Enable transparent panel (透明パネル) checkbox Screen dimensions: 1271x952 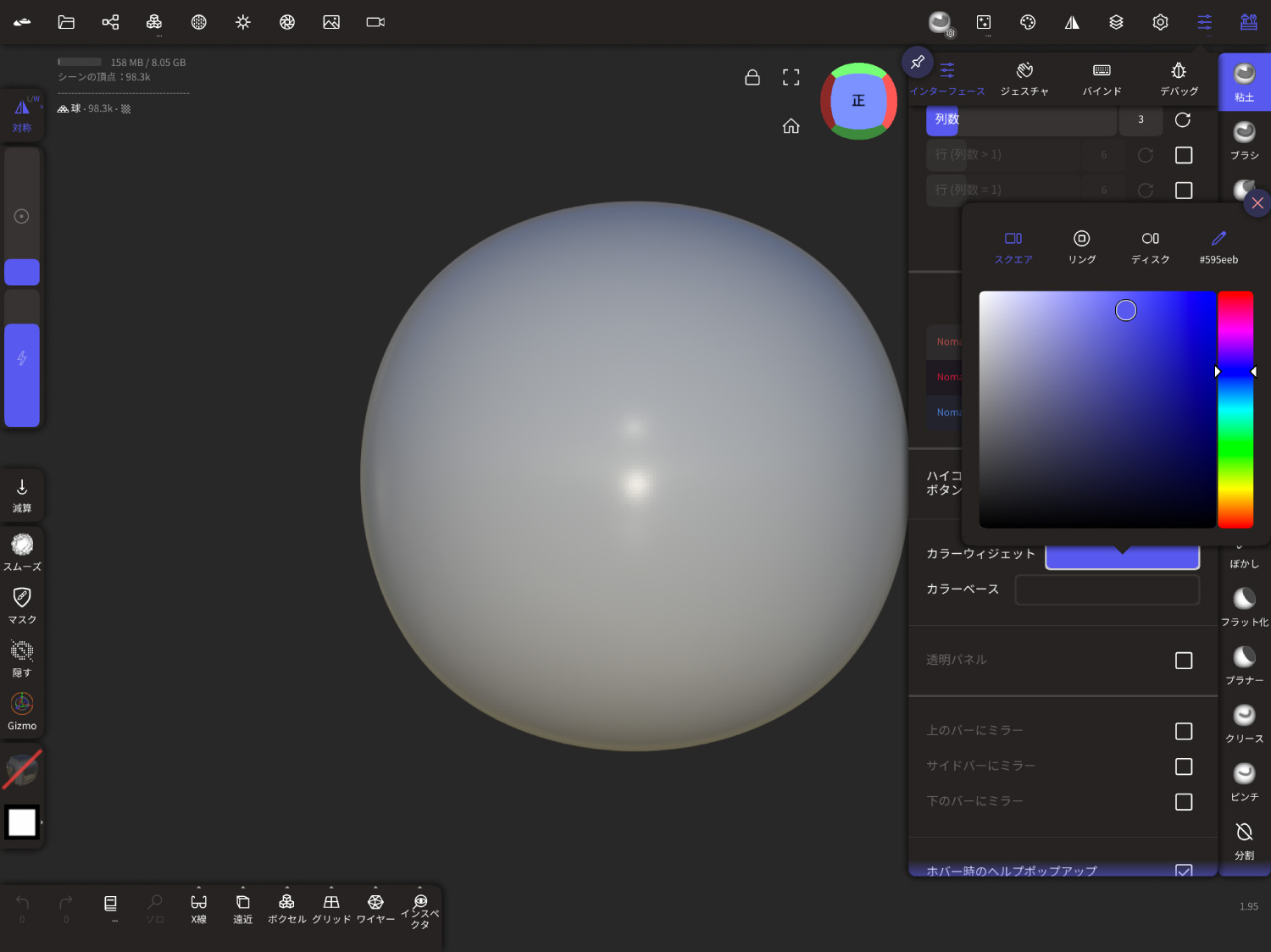1184,661
